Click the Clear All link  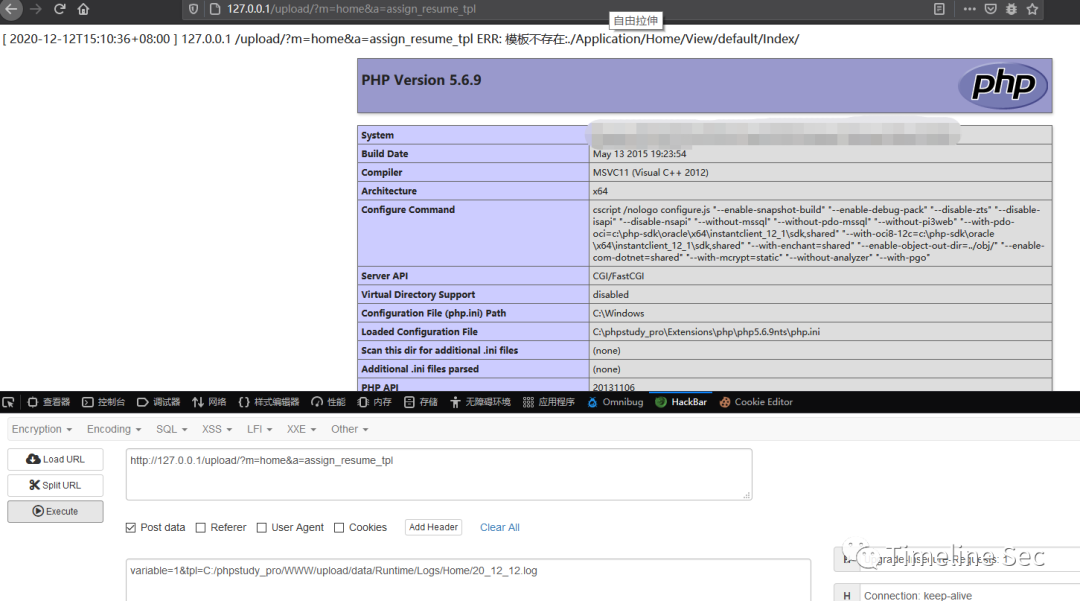499,527
